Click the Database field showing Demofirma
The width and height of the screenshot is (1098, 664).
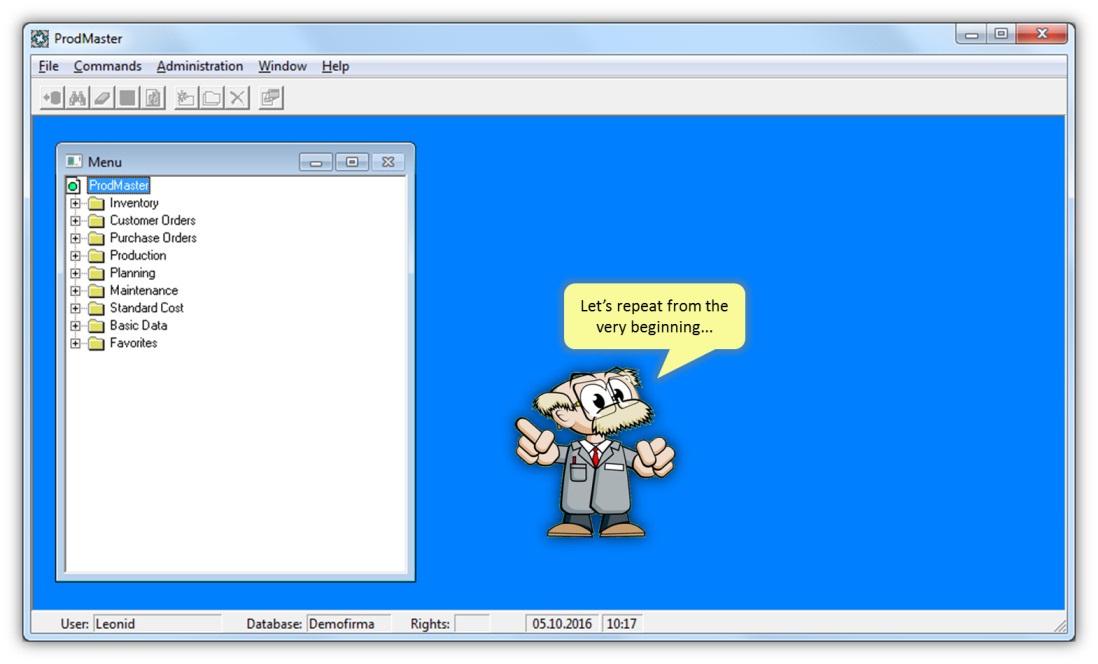(x=348, y=623)
